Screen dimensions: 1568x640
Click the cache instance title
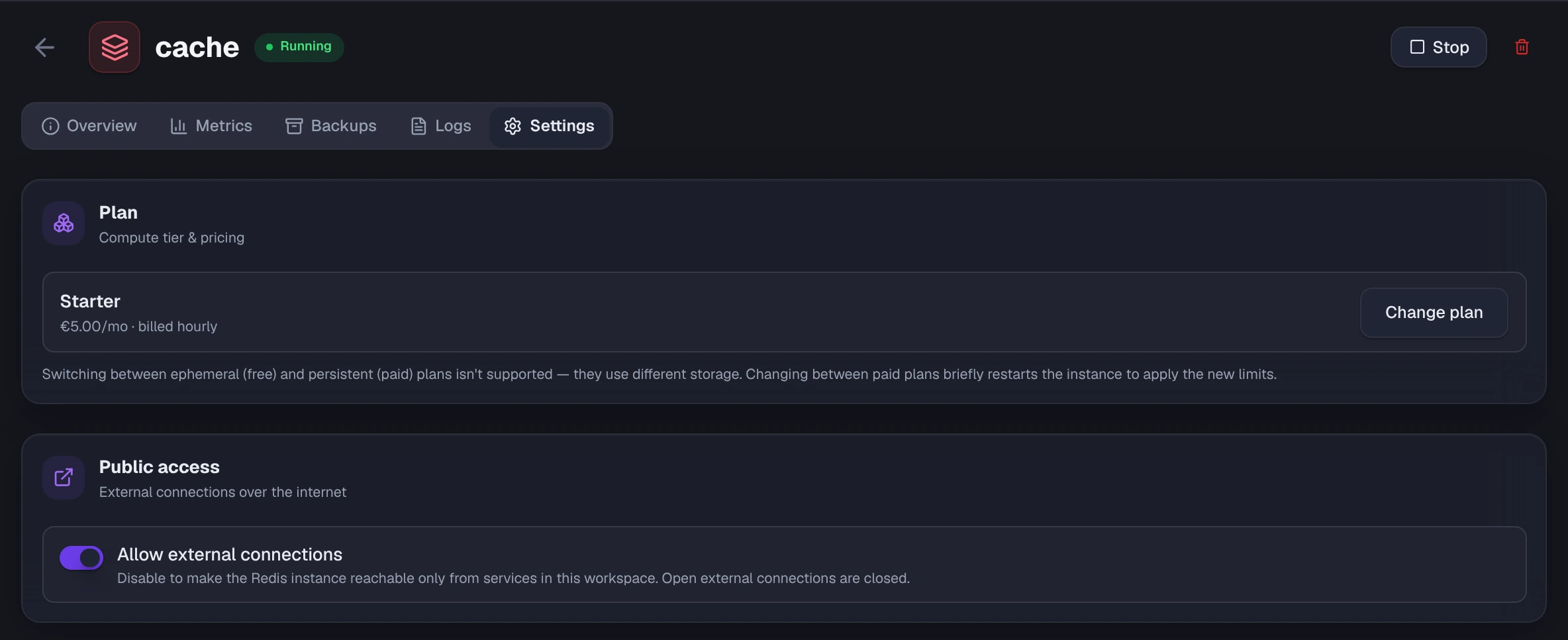pos(197,48)
